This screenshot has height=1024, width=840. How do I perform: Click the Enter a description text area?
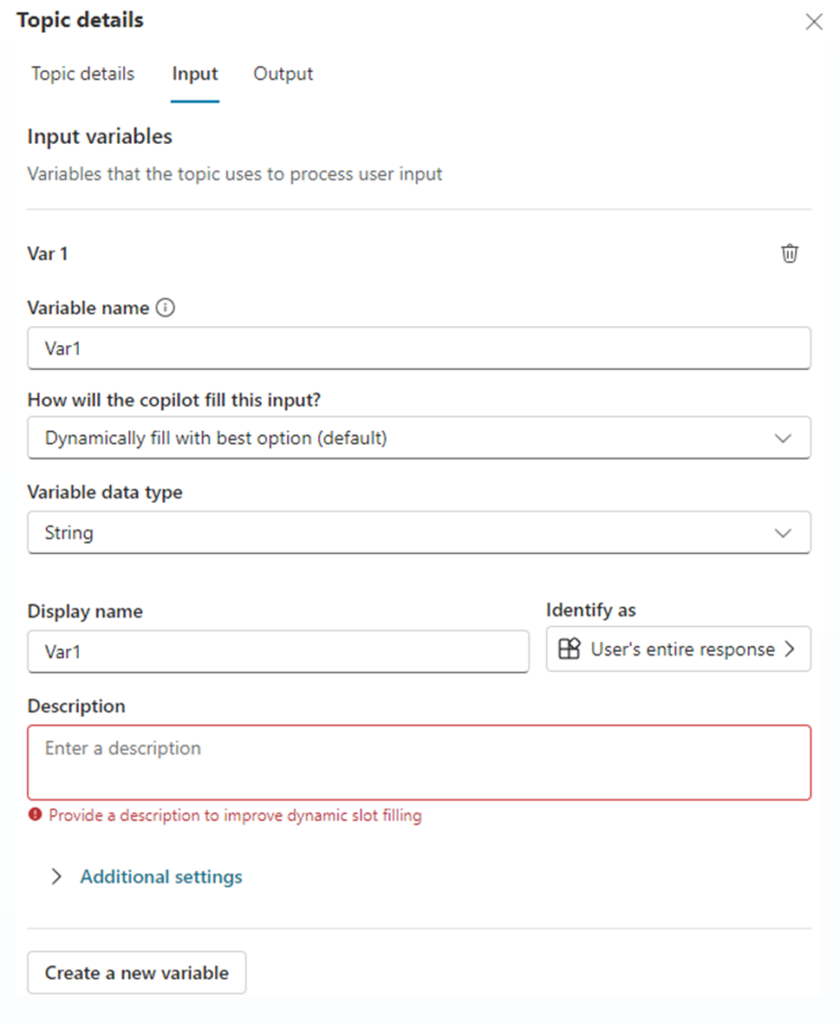[x=418, y=762]
